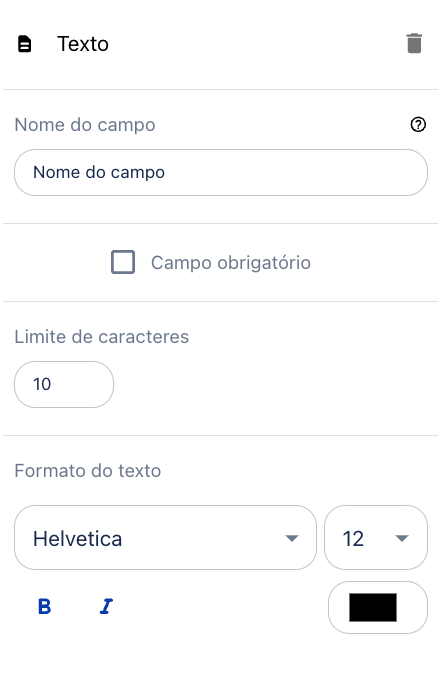Toggle bold text formatting
Viewport: 446px width, 680px height.
pos(45,606)
